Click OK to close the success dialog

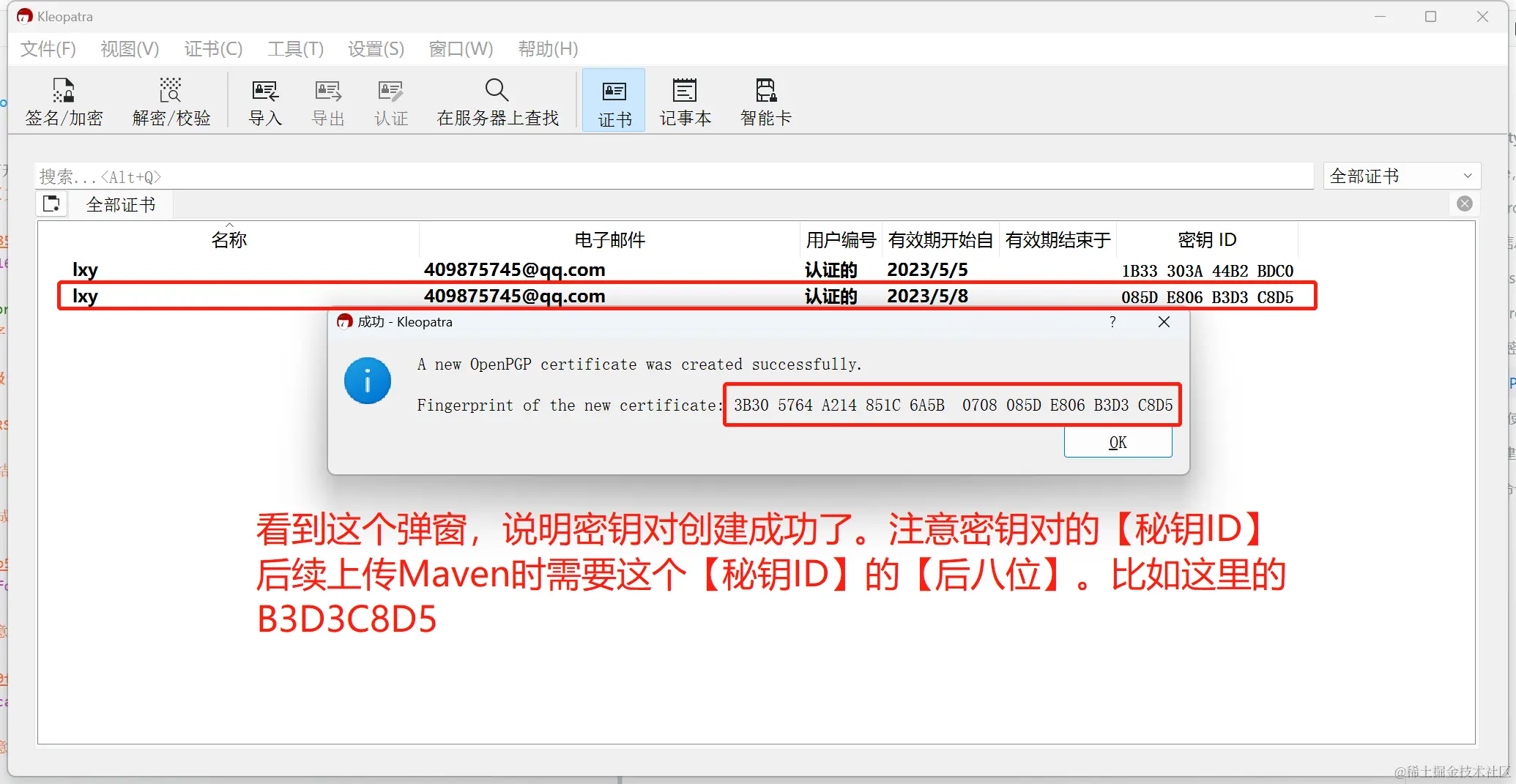coord(1117,442)
